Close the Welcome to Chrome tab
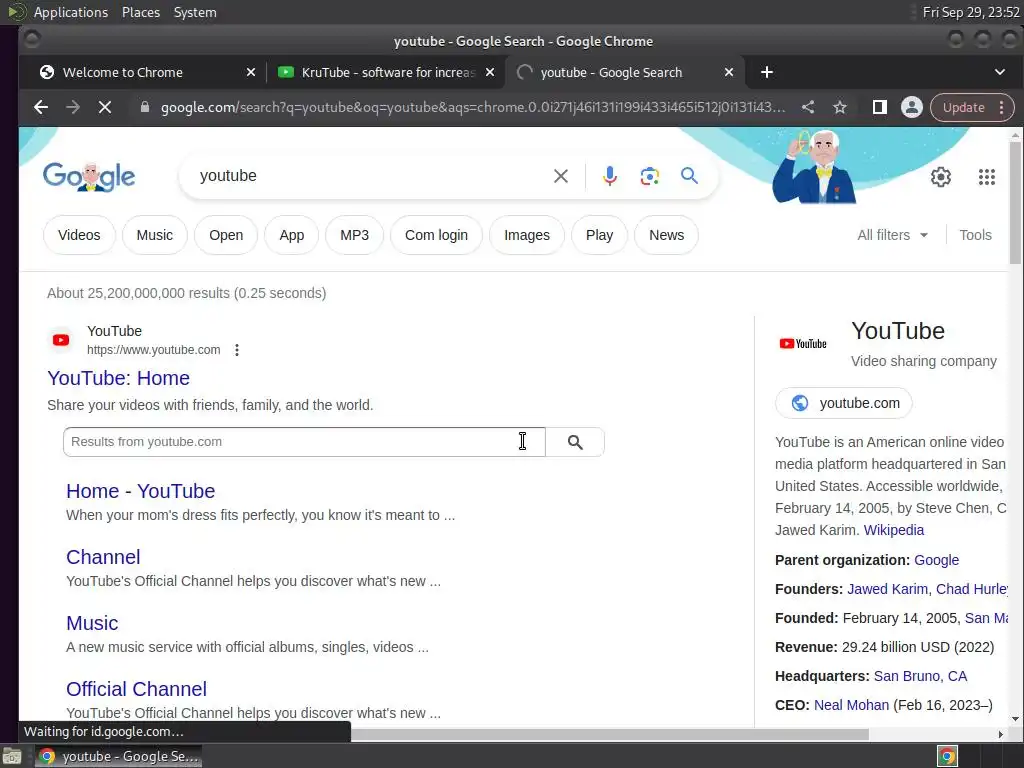This screenshot has height=768, width=1024. tap(251, 72)
